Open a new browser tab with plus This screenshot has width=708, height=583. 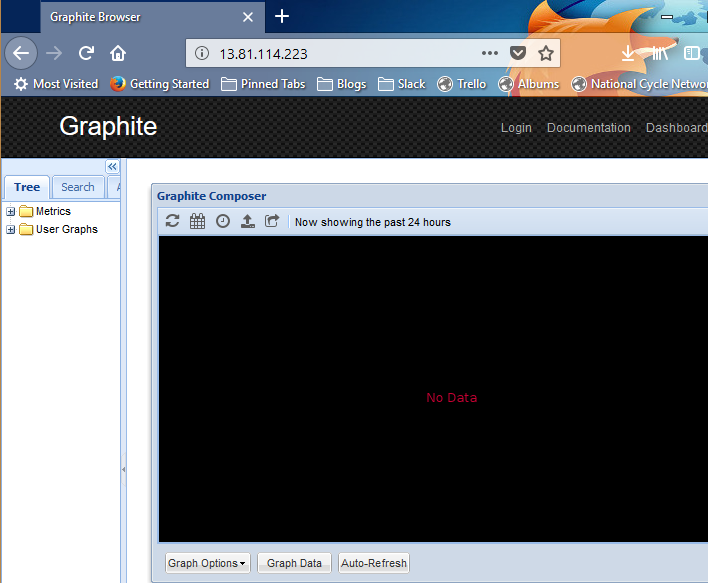pyautogui.click(x=282, y=17)
